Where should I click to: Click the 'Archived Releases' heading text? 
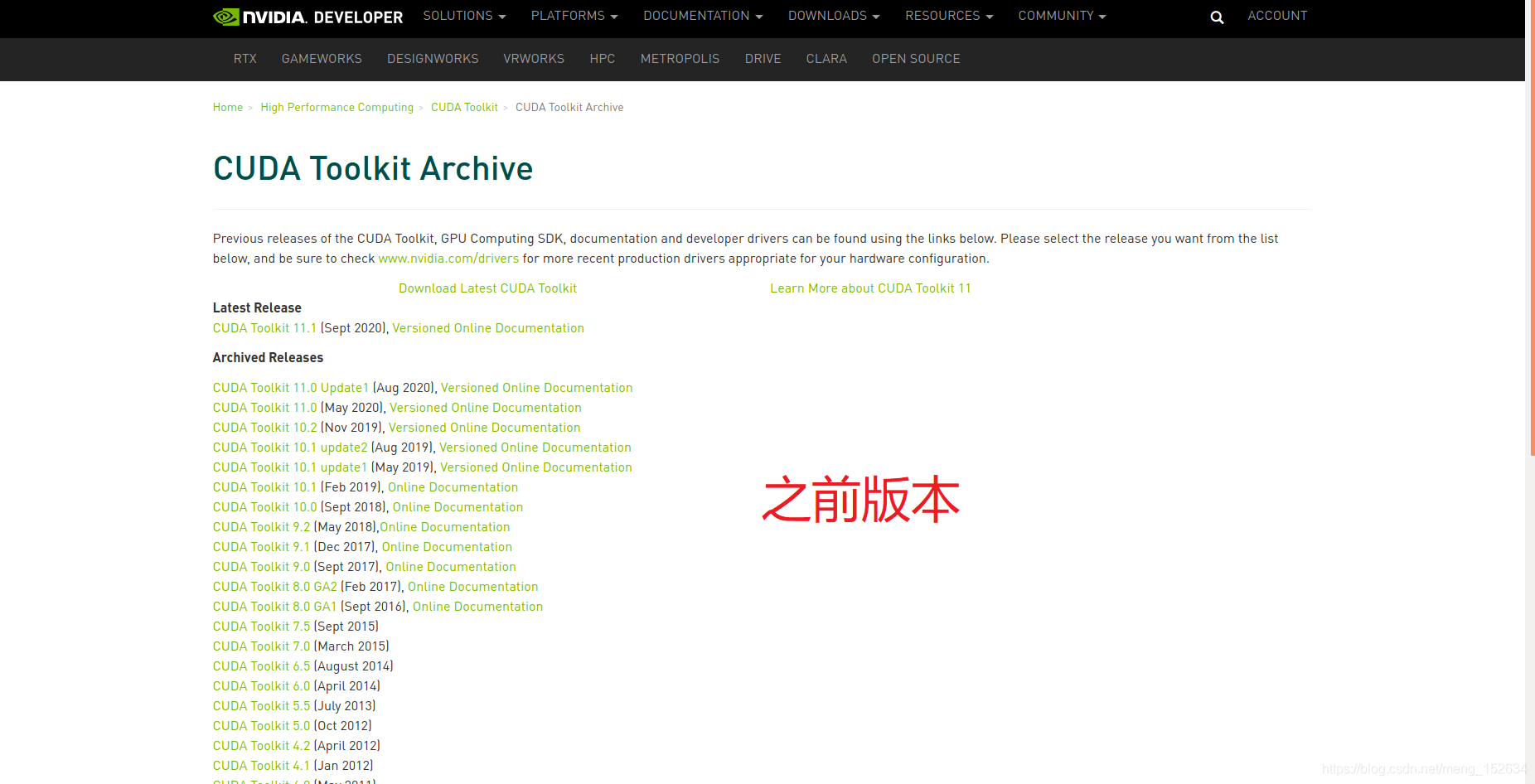(268, 358)
